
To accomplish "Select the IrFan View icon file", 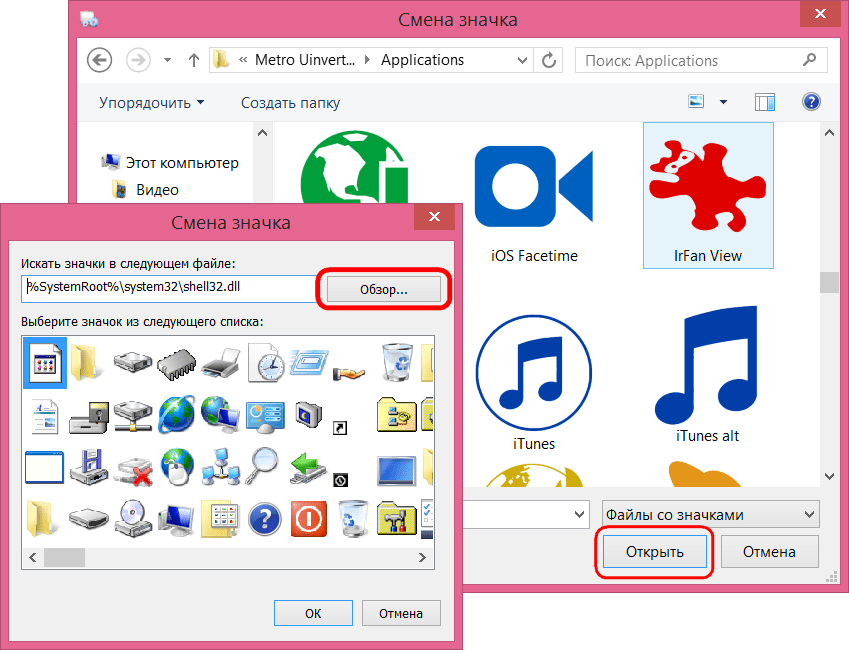I will coord(708,195).
